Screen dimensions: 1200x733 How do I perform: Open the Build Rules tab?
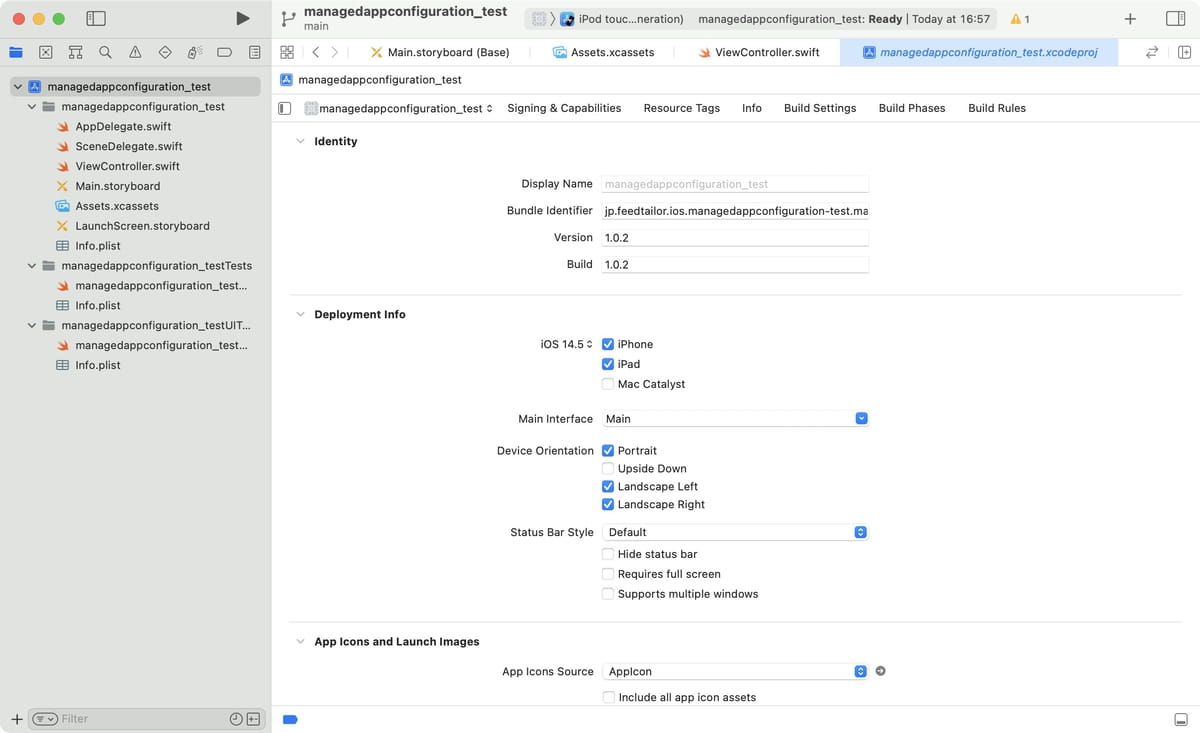pos(997,108)
